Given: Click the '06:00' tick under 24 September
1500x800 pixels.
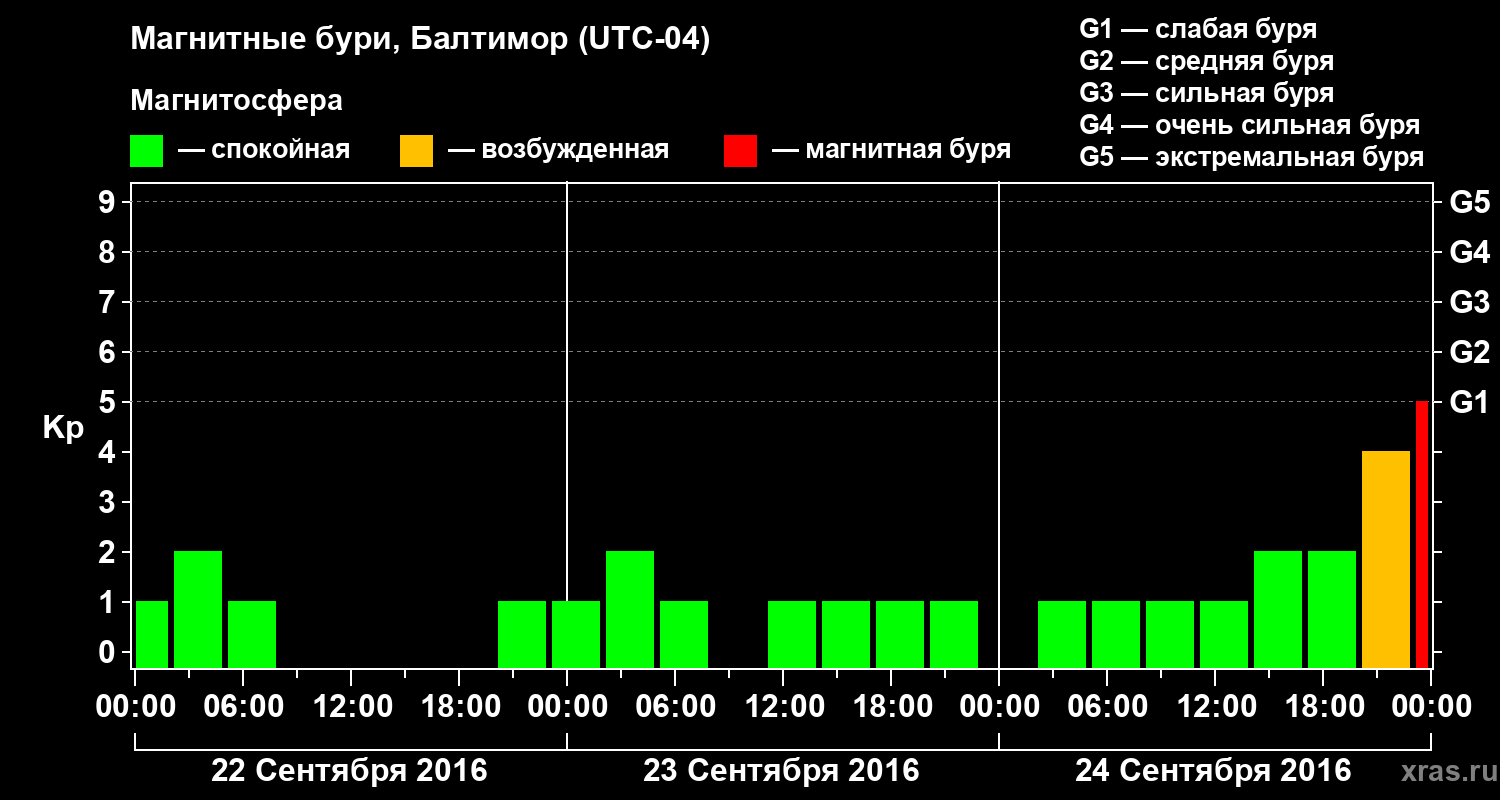Looking at the screenshot, I should pyautogui.click(x=1106, y=707).
